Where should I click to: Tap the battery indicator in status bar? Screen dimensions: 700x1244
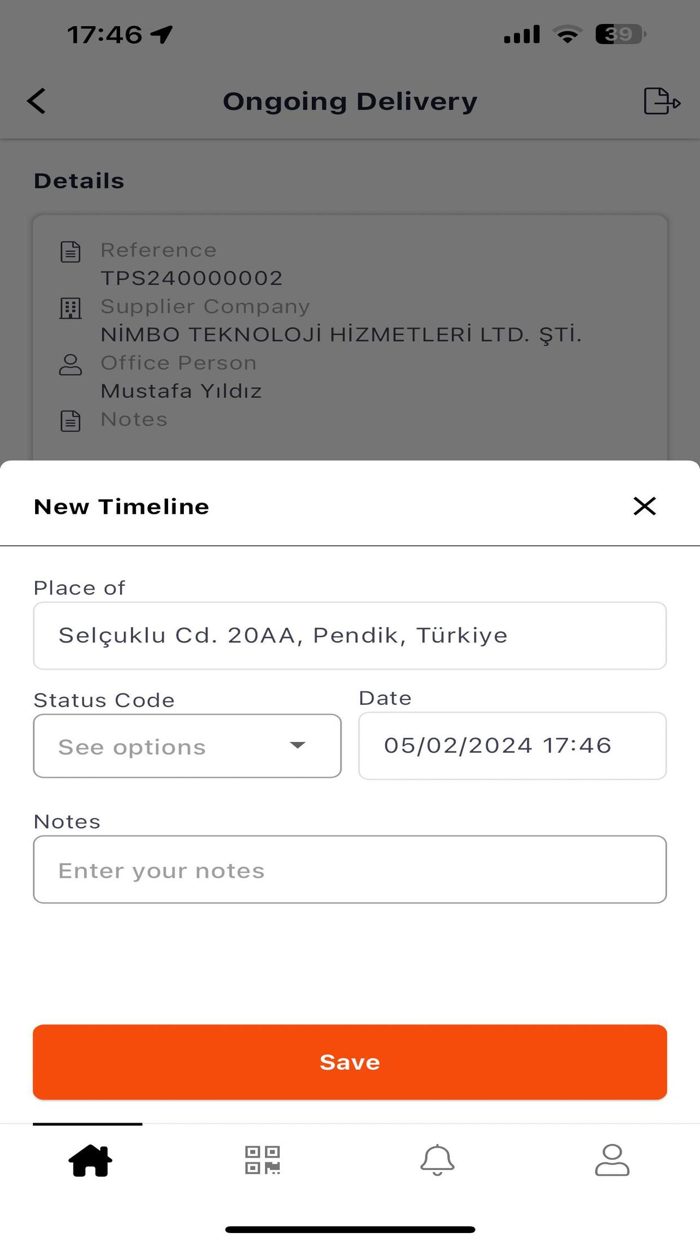click(619, 33)
